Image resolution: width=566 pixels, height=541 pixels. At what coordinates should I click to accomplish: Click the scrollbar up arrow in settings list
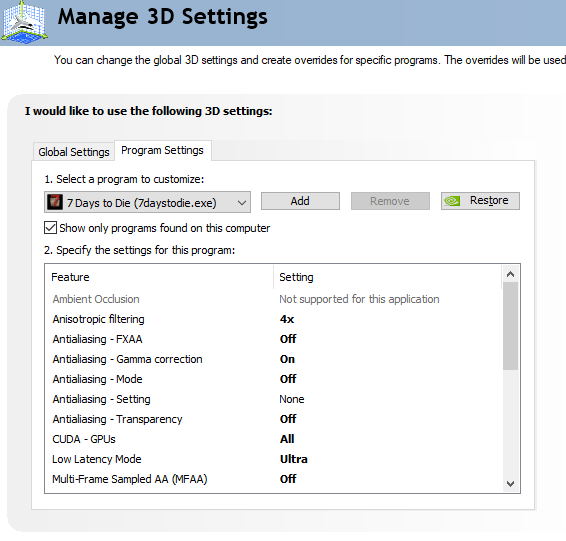(x=510, y=274)
